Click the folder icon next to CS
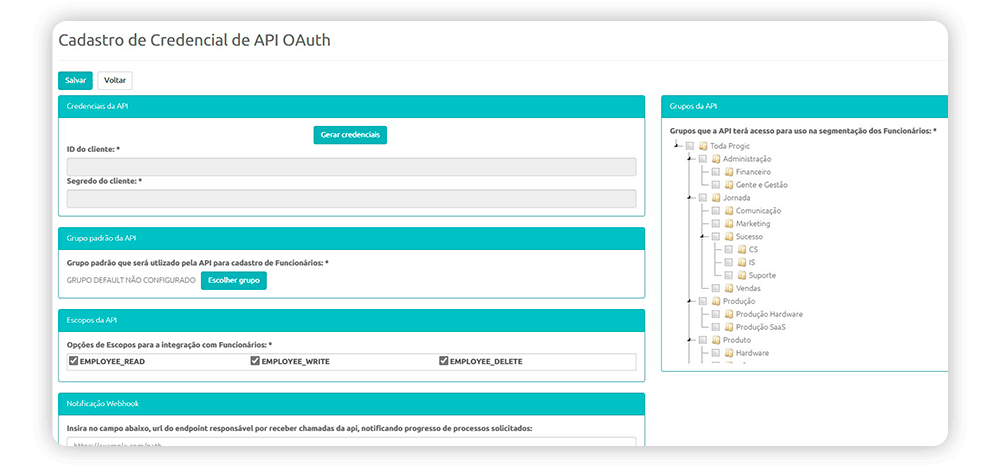This screenshot has height=472, width=1000. click(x=741, y=249)
